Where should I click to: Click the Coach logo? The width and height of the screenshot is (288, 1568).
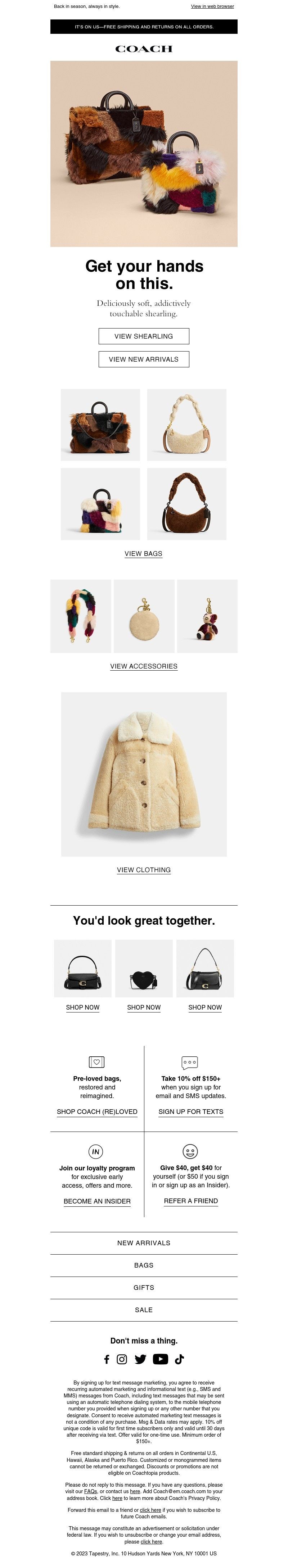click(x=144, y=49)
